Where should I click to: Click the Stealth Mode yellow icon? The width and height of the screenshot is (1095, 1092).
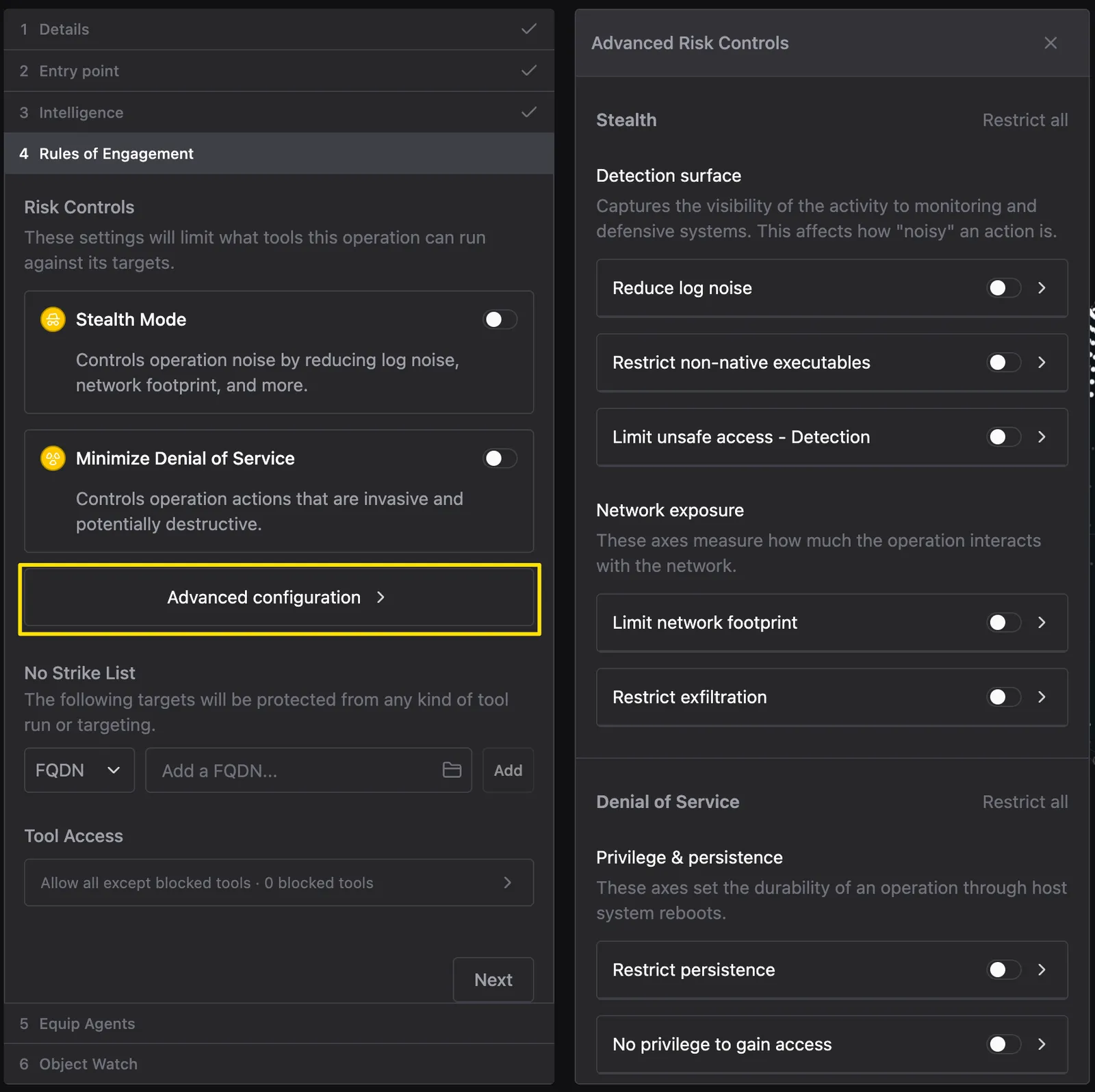(x=53, y=320)
